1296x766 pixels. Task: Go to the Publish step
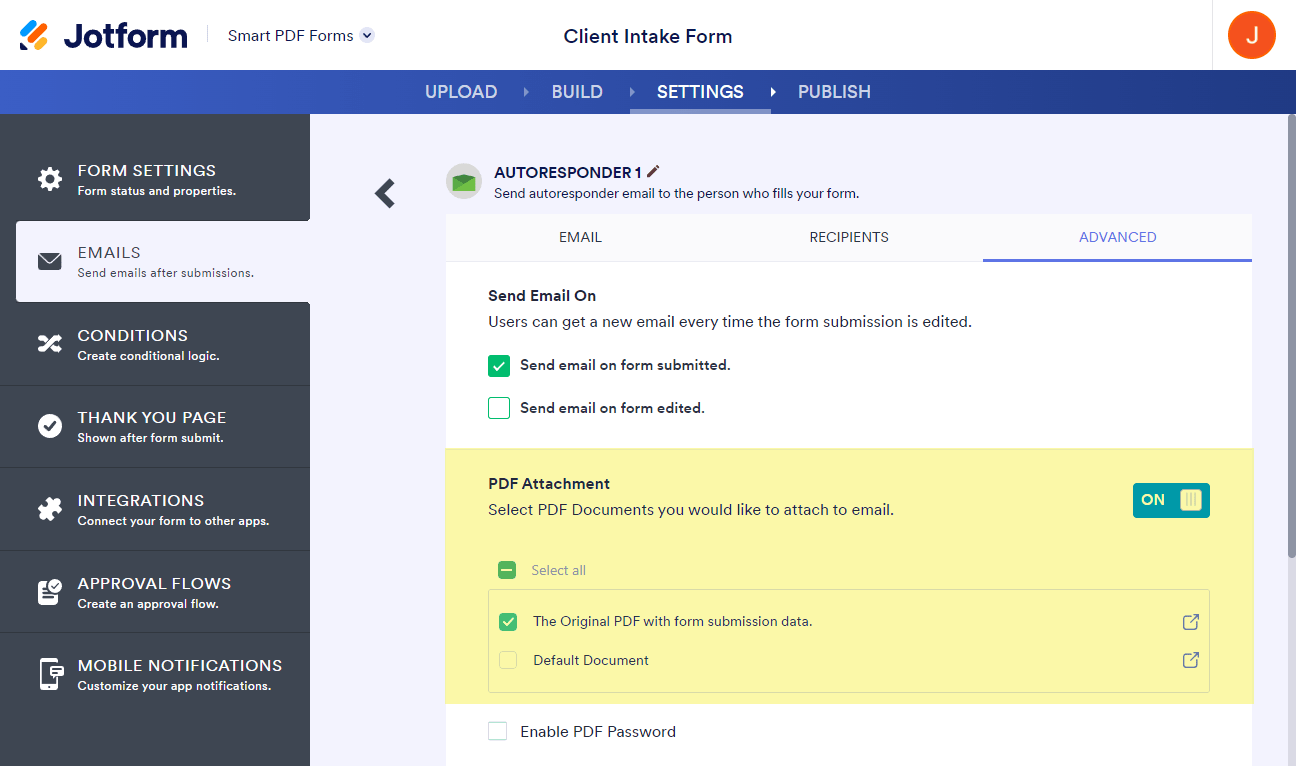click(834, 92)
